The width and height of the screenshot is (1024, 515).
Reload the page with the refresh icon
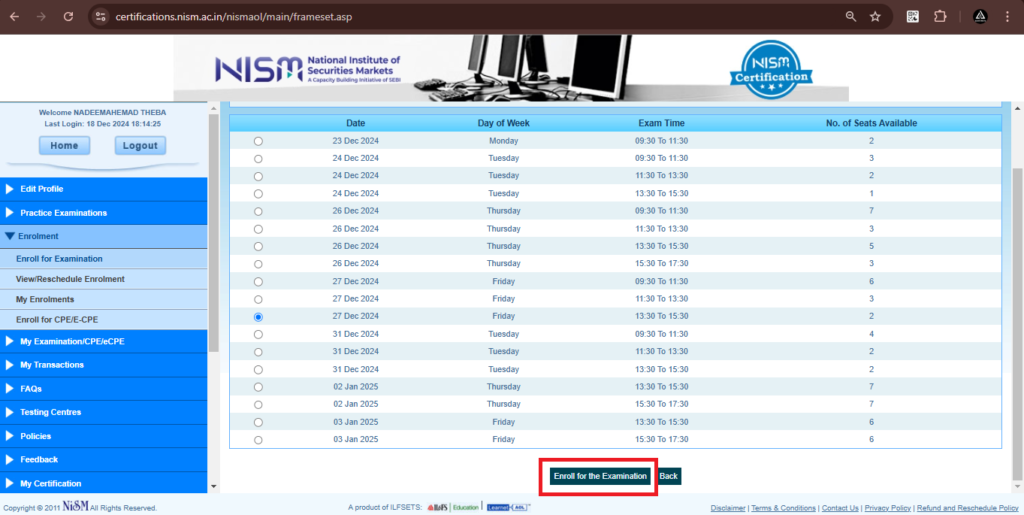pyautogui.click(x=69, y=17)
